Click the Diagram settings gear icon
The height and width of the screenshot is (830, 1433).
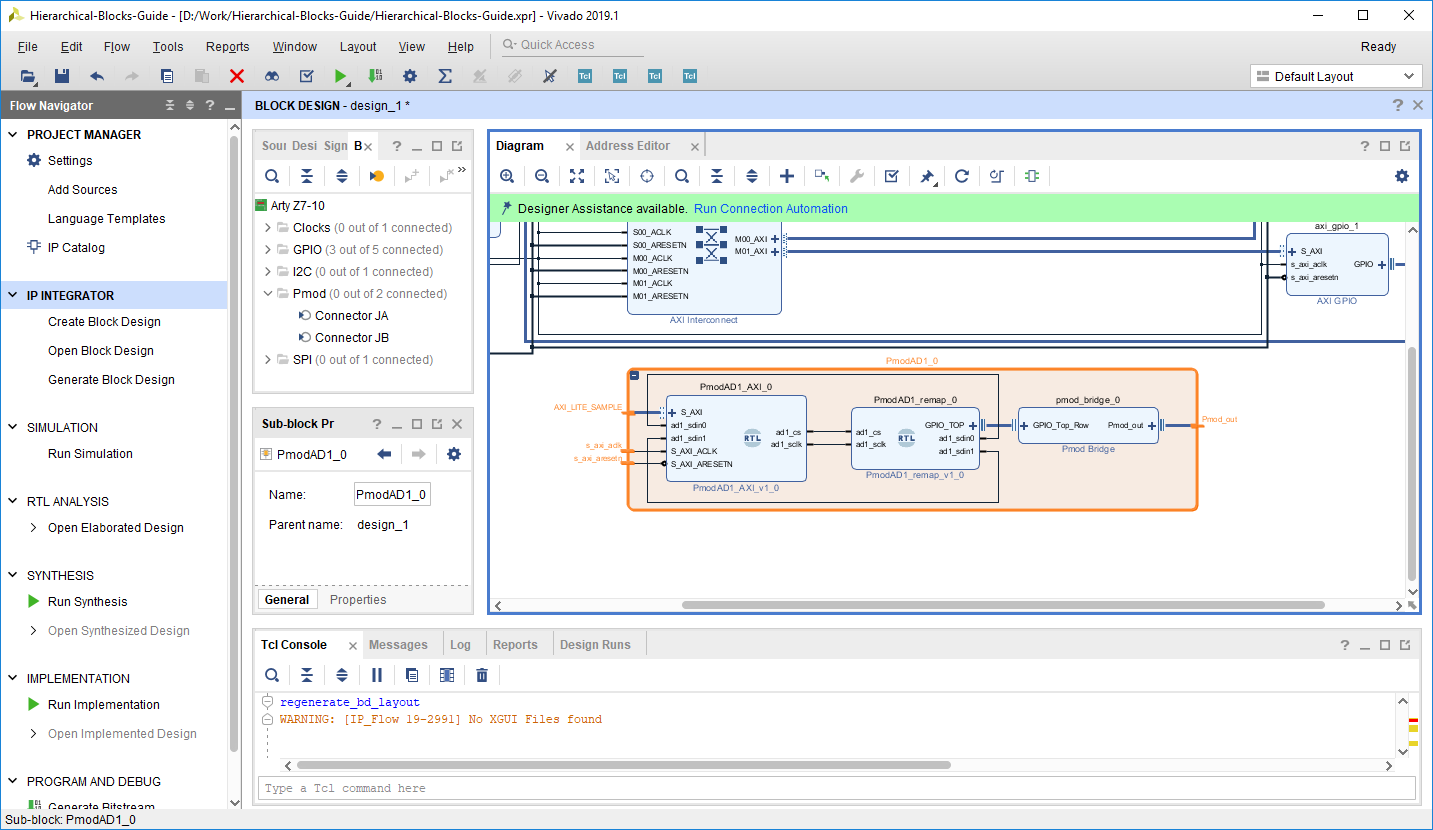1402,176
